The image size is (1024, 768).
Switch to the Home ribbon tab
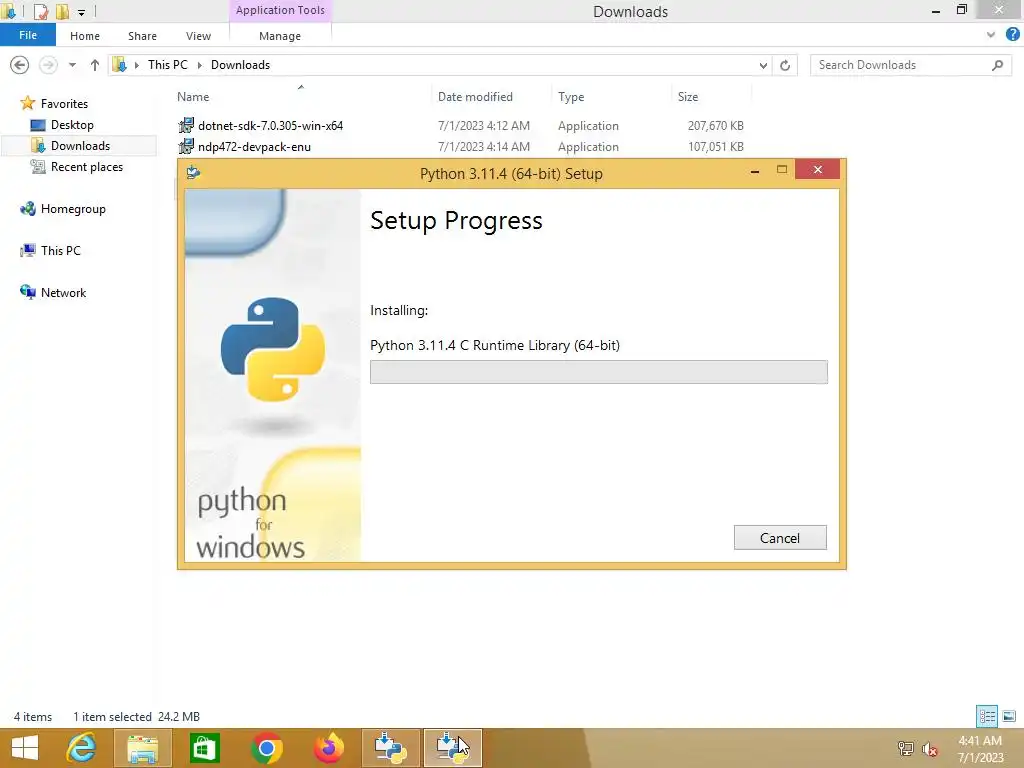[x=85, y=36]
